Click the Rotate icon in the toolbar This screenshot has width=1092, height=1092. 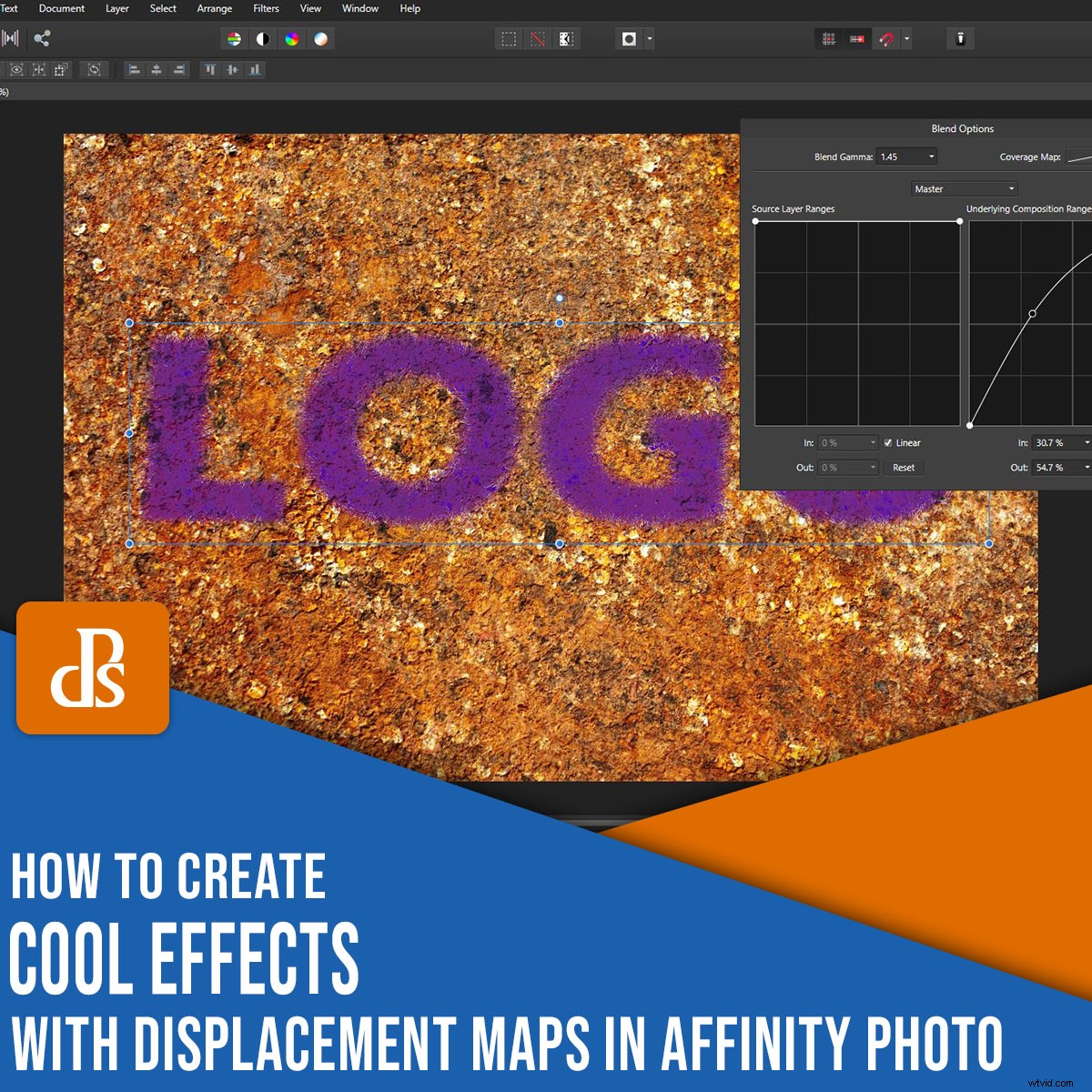click(x=96, y=70)
